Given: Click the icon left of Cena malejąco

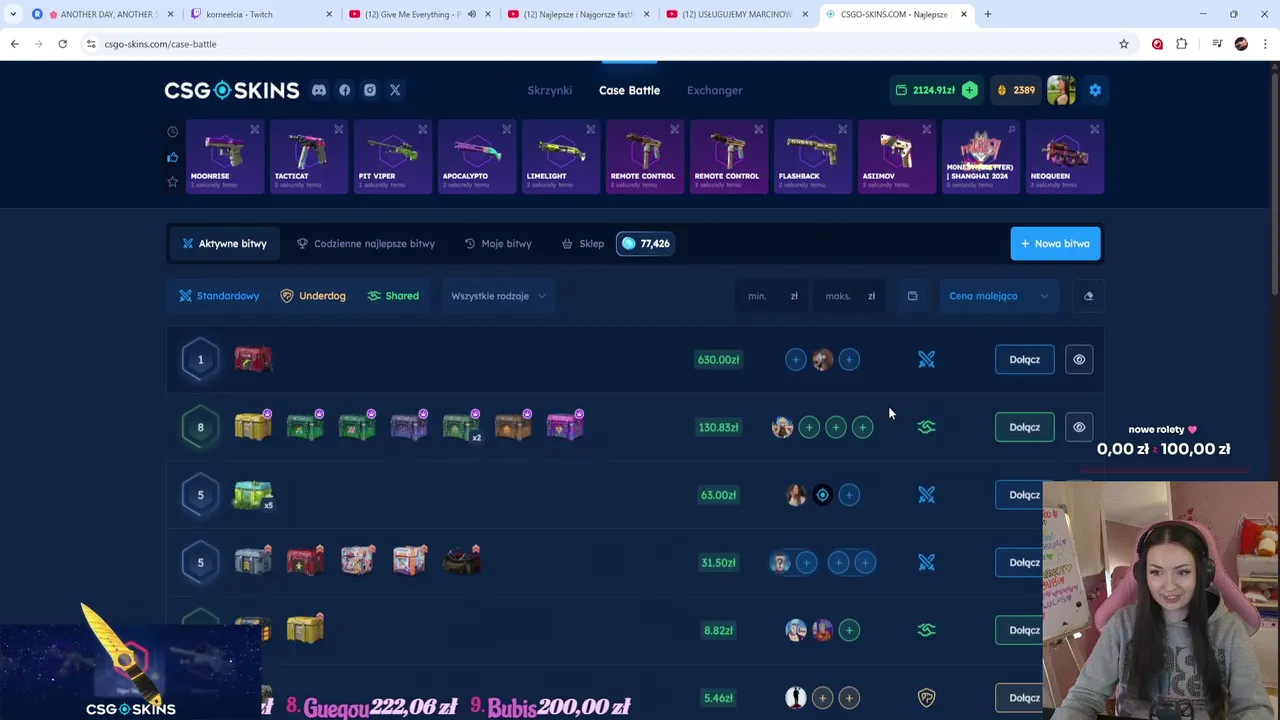Looking at the screenshot, I should (x=912, y=296).
